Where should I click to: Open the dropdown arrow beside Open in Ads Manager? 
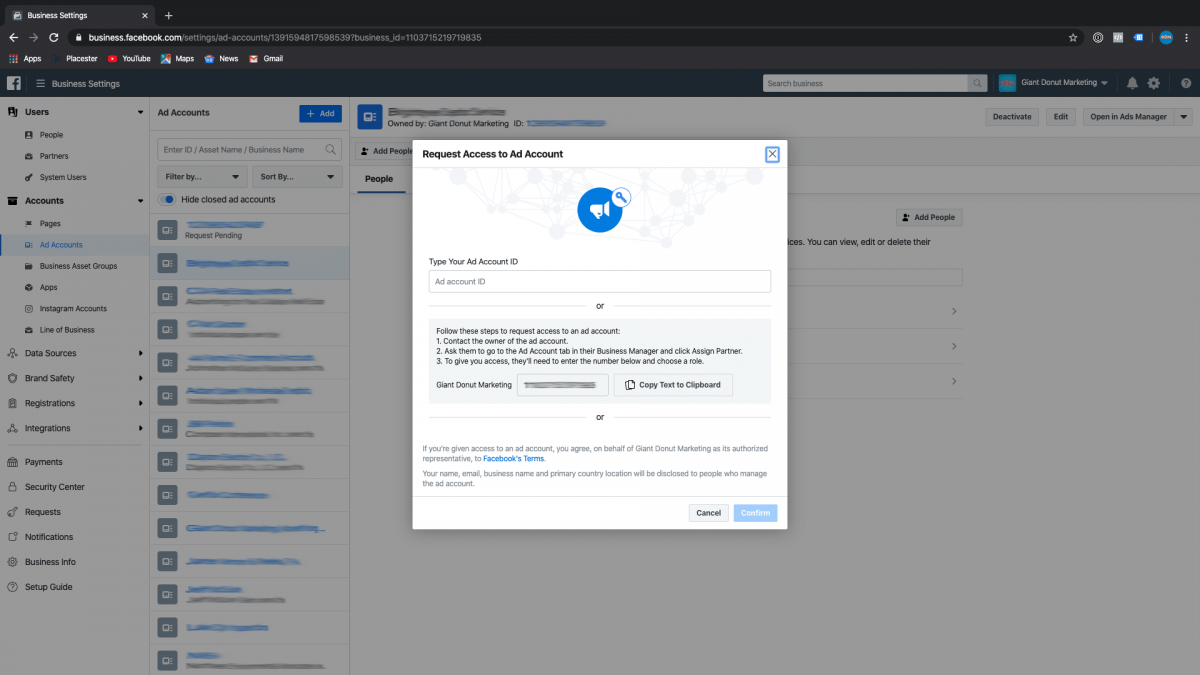click(1184, 116)
